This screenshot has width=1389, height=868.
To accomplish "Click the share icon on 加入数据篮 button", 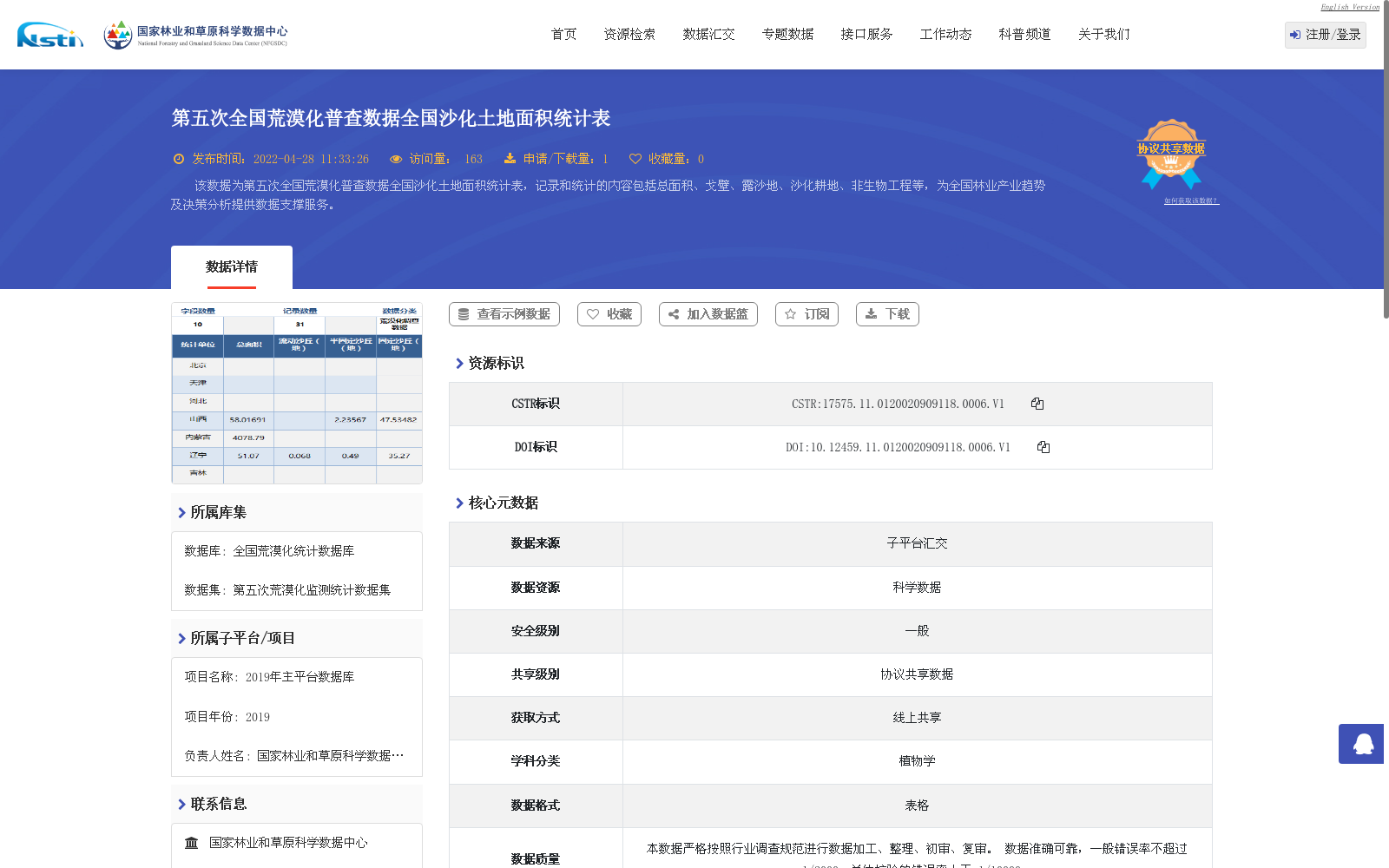I will 674,314.
